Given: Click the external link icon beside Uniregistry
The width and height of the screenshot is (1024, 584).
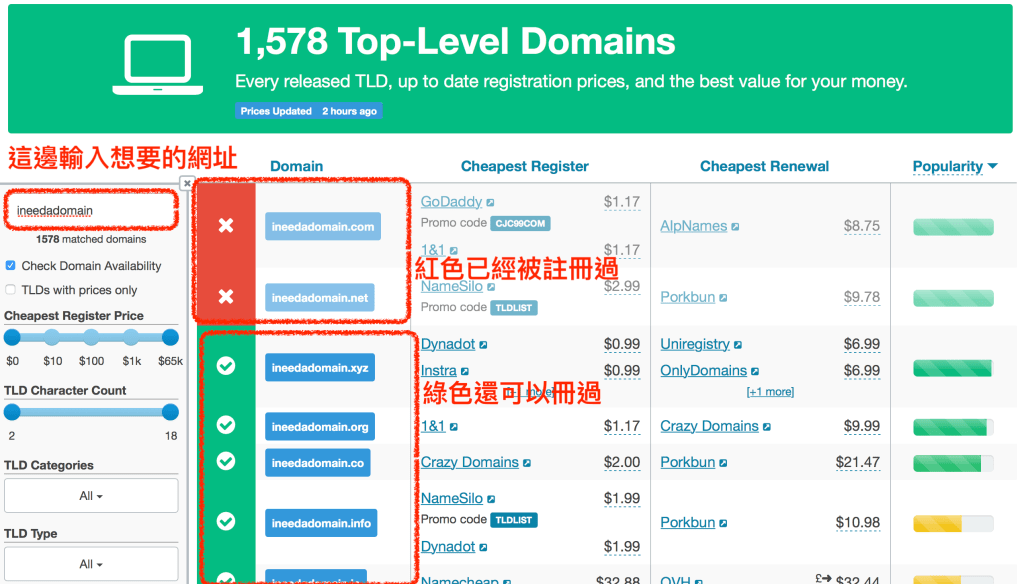Looking at the screenshot, I should coord(738,345).
